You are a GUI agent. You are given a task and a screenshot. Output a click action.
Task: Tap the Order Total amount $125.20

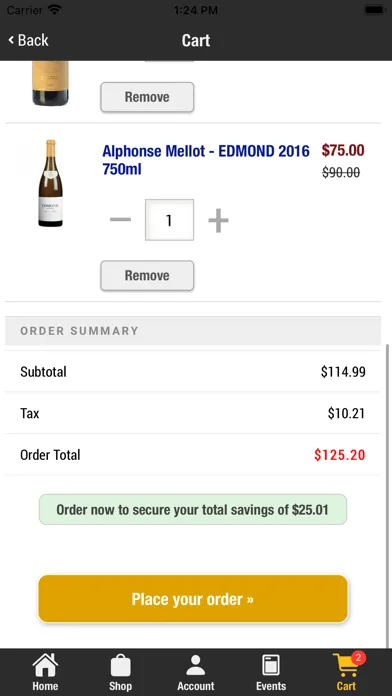[x=340, y=455]
